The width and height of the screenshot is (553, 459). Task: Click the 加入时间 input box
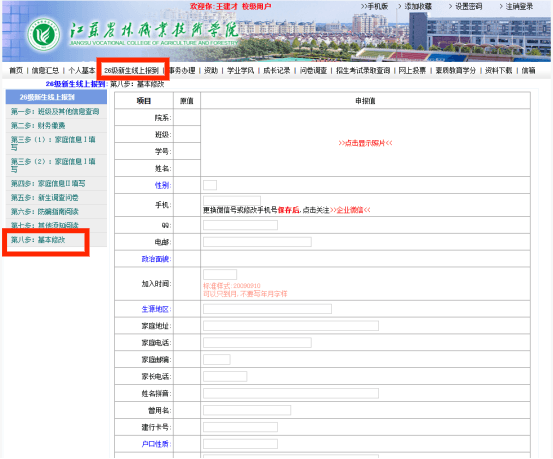point(220,274)
